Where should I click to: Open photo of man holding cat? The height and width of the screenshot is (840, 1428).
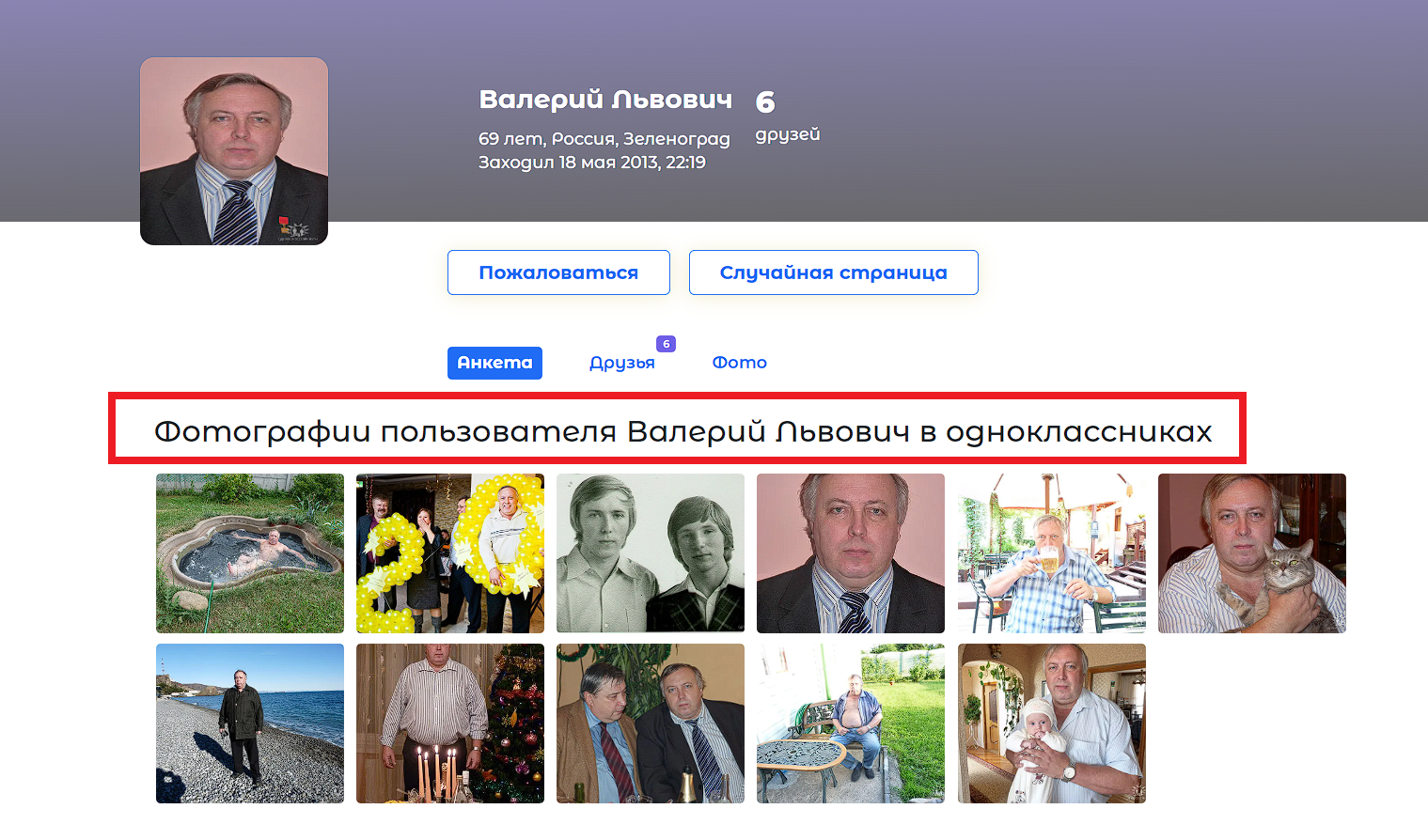pyautogui.click(x=1252, y=553)
